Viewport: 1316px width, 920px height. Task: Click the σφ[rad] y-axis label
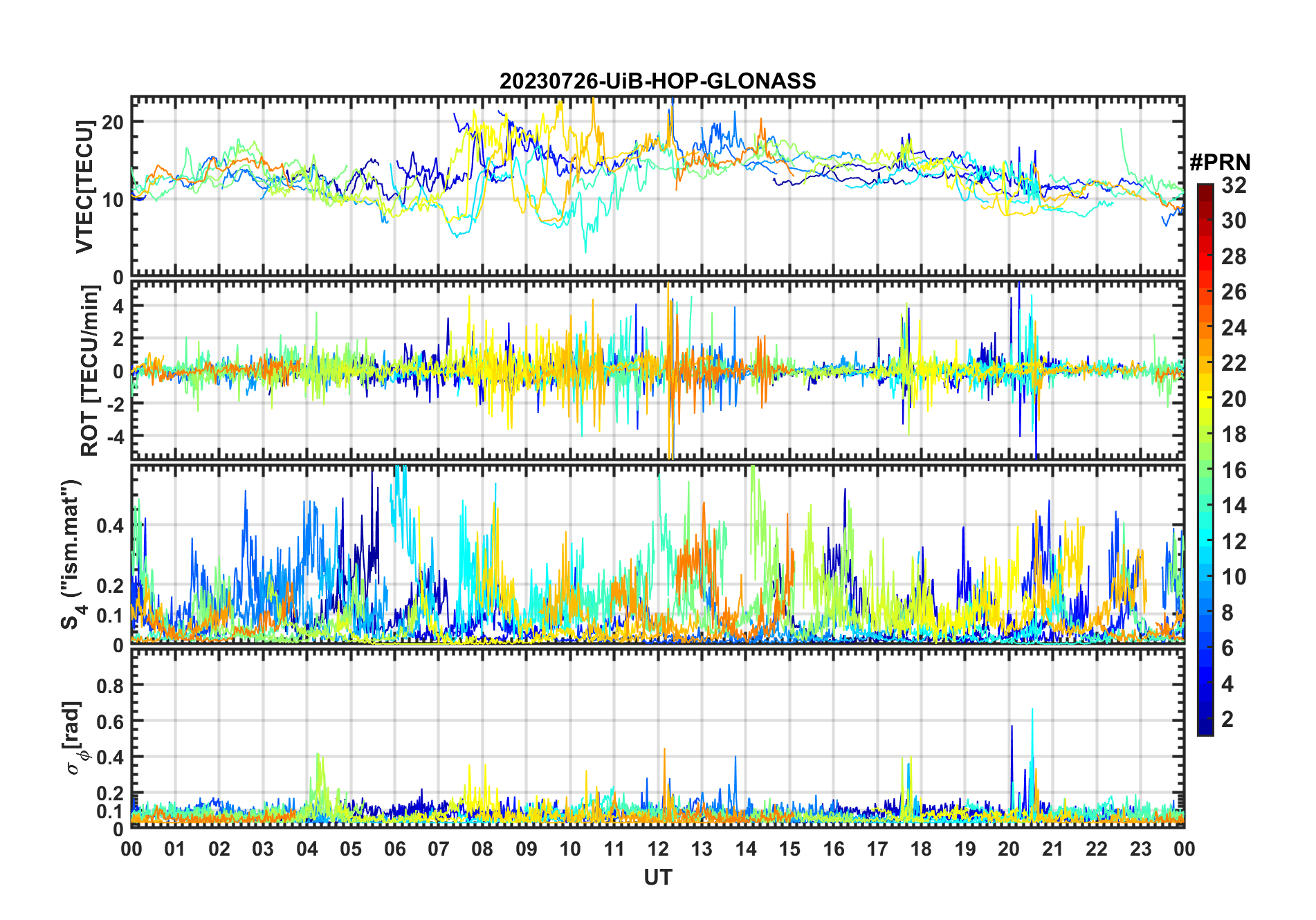tap(73, 737)
